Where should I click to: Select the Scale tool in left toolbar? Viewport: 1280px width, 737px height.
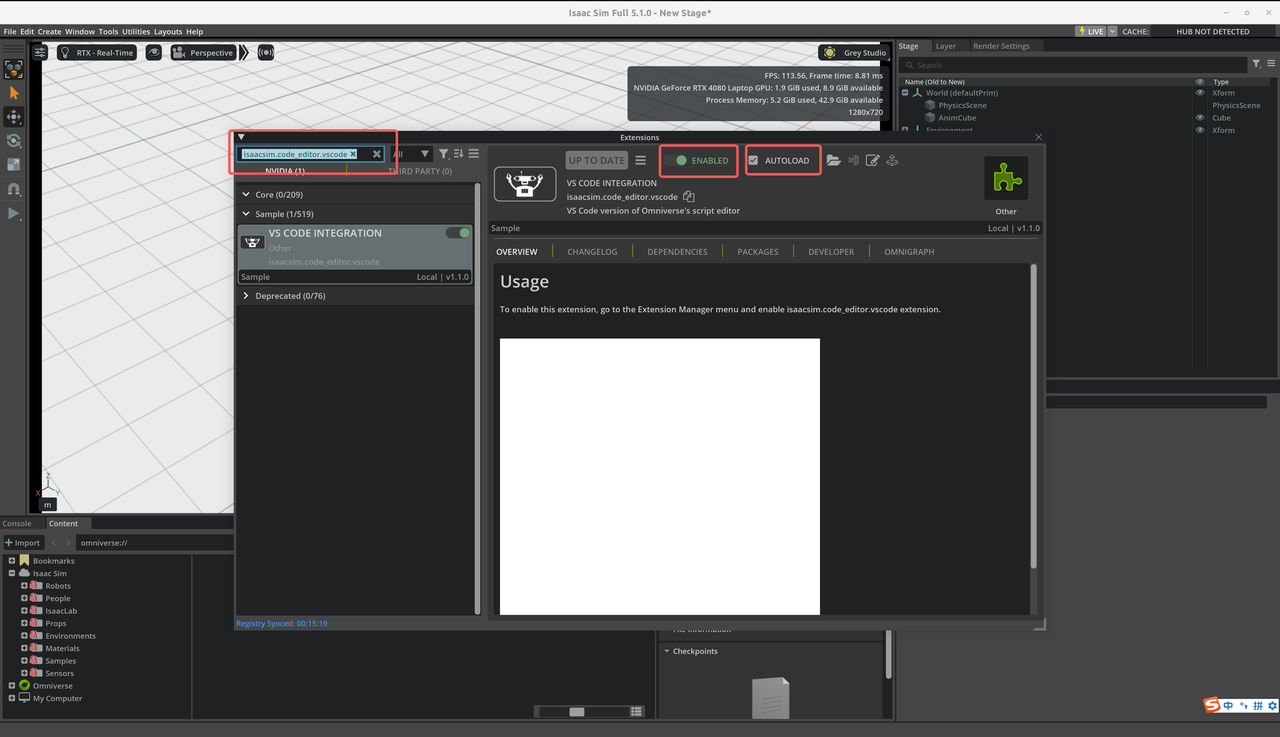[14, 165]
